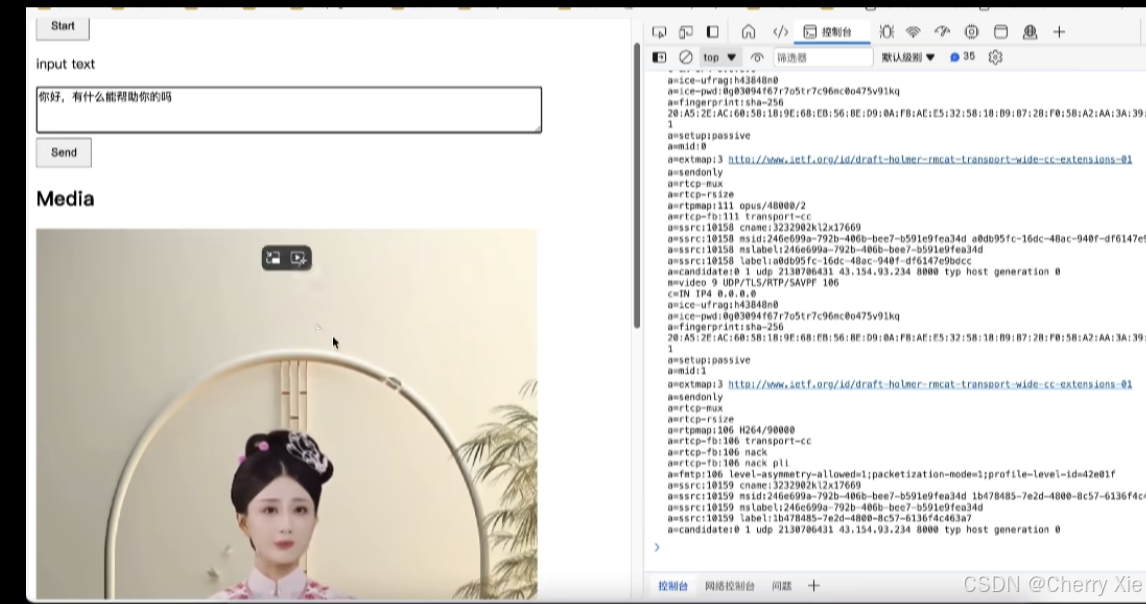The height and width of the screenshot is (604, 1146).
Task: Focus the 筛选器 filter input field
Action: click(823, 57)
